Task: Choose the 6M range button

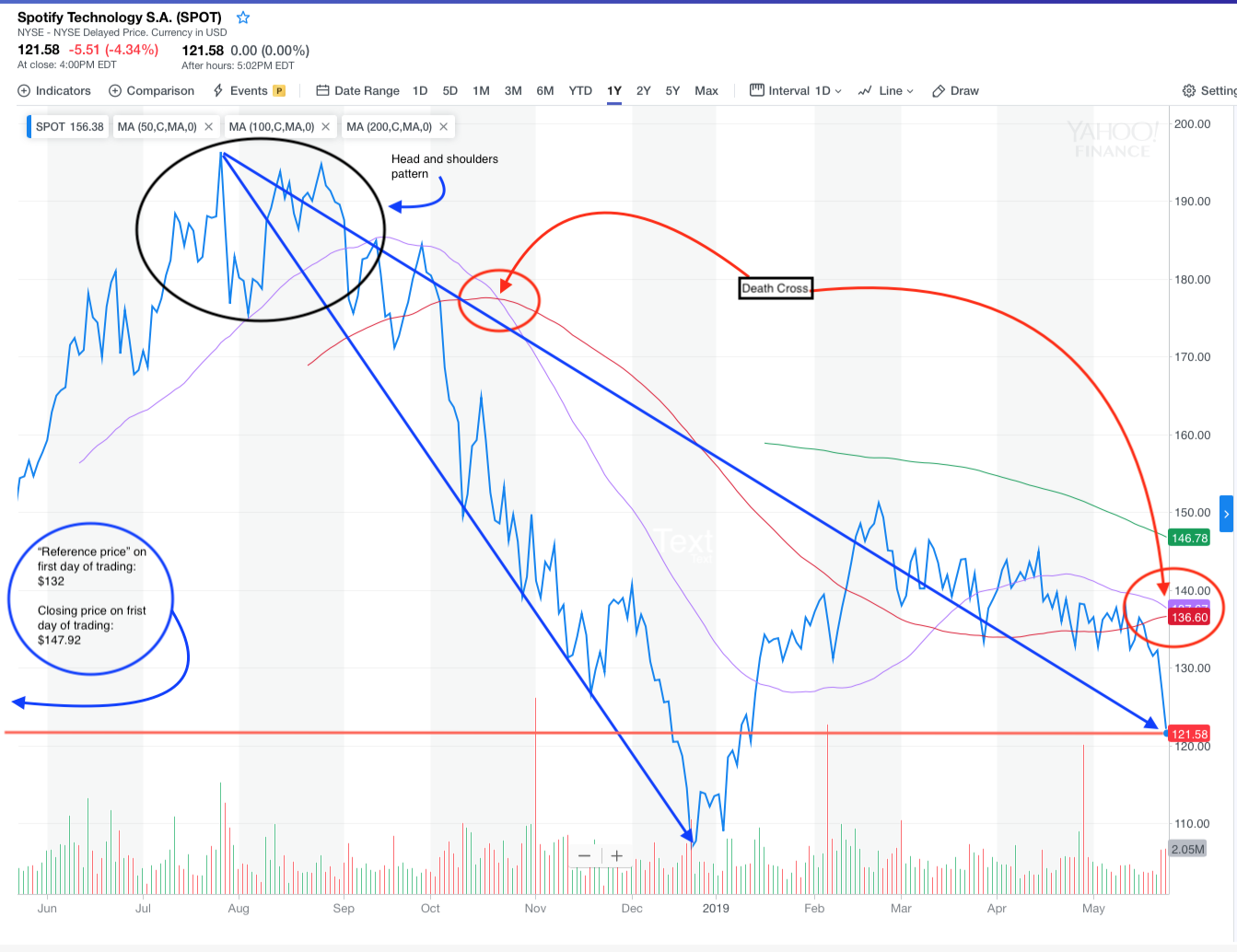Action: pyautogui.click(x=545, y=90)
